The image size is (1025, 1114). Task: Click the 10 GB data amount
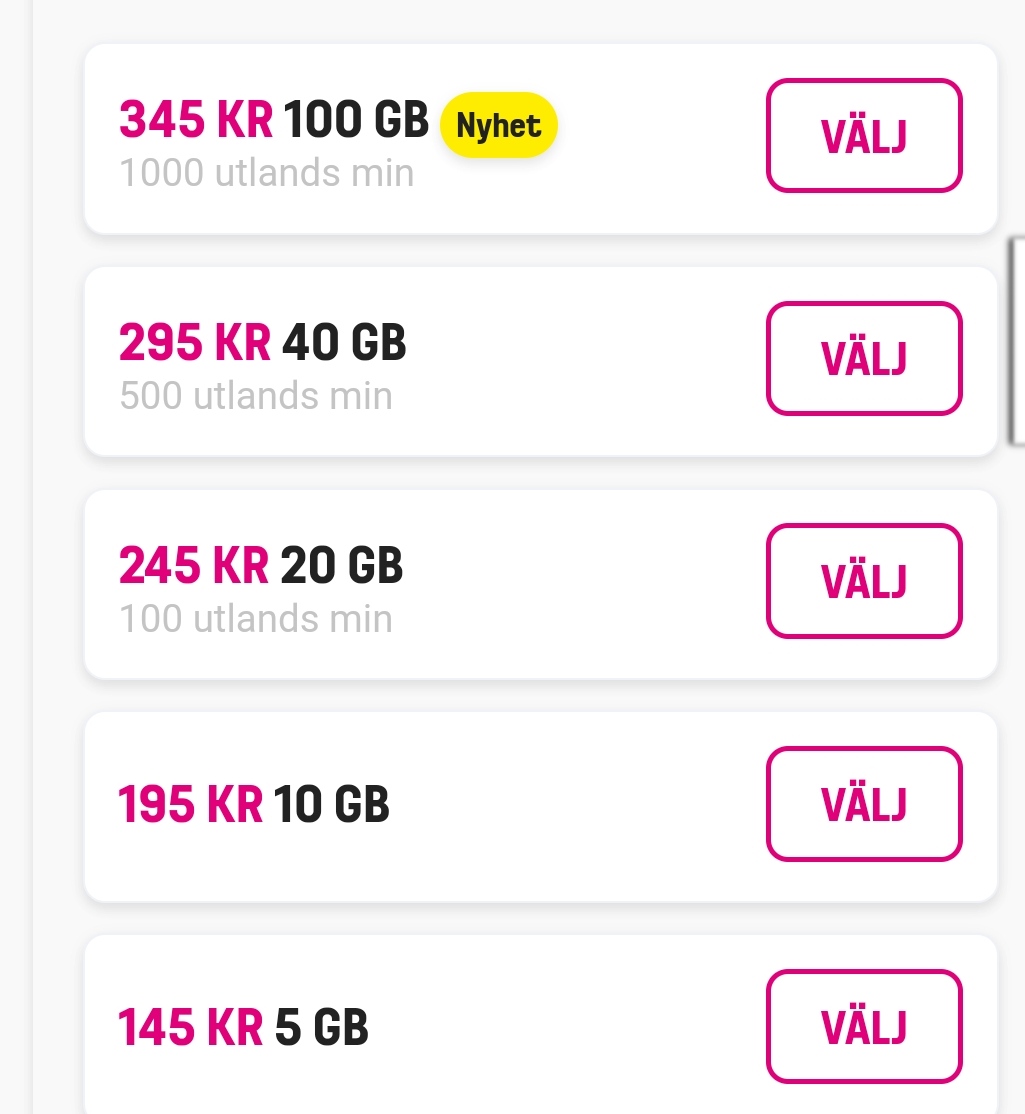click(332, 804)
